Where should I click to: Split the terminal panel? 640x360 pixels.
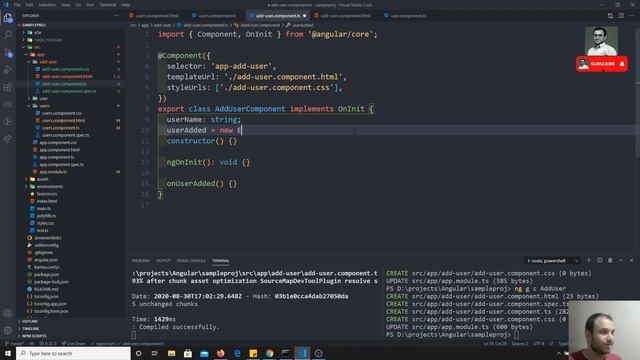(600, 260)
